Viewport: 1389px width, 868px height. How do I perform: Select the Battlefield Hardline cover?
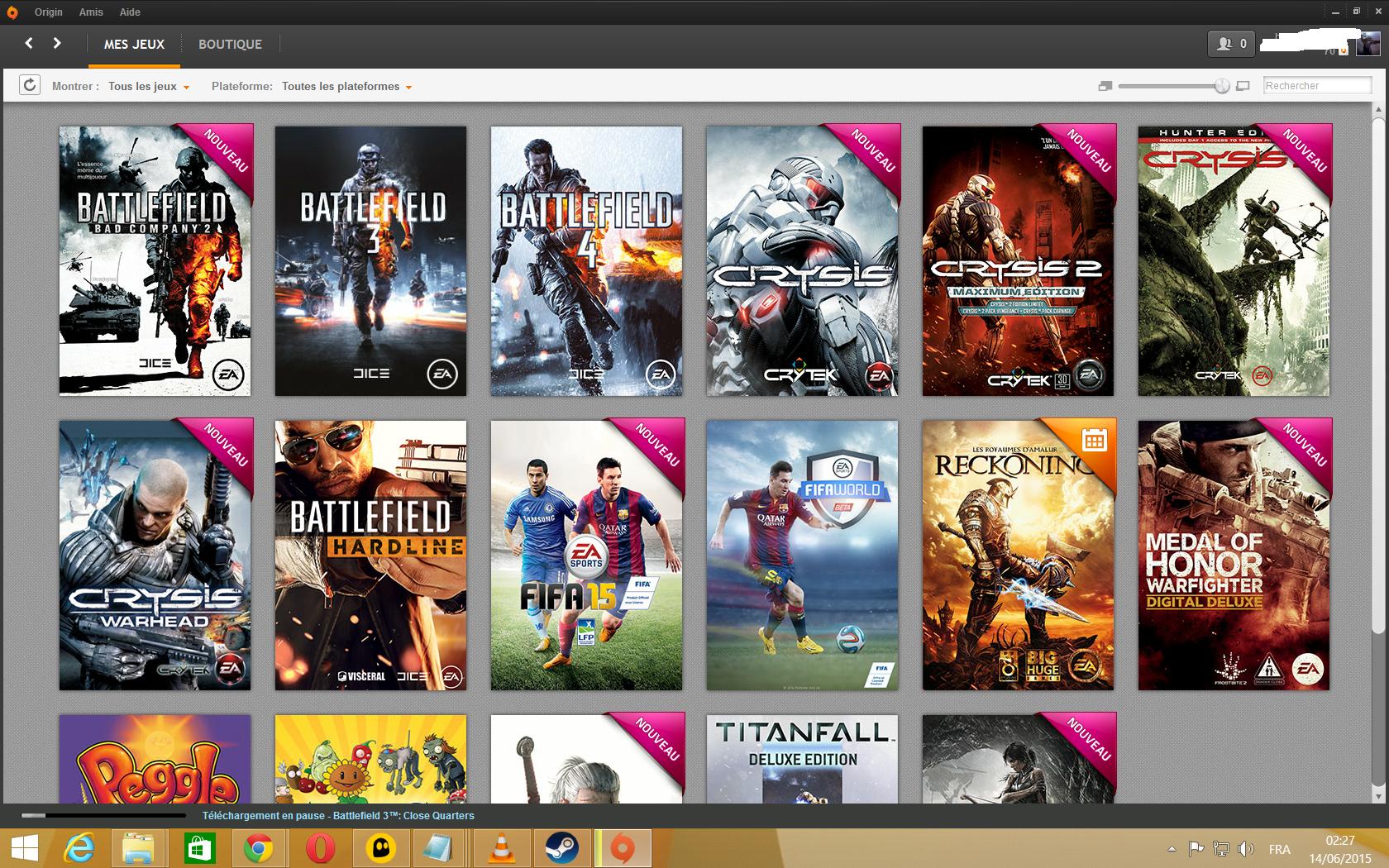[x=370, y=555]
